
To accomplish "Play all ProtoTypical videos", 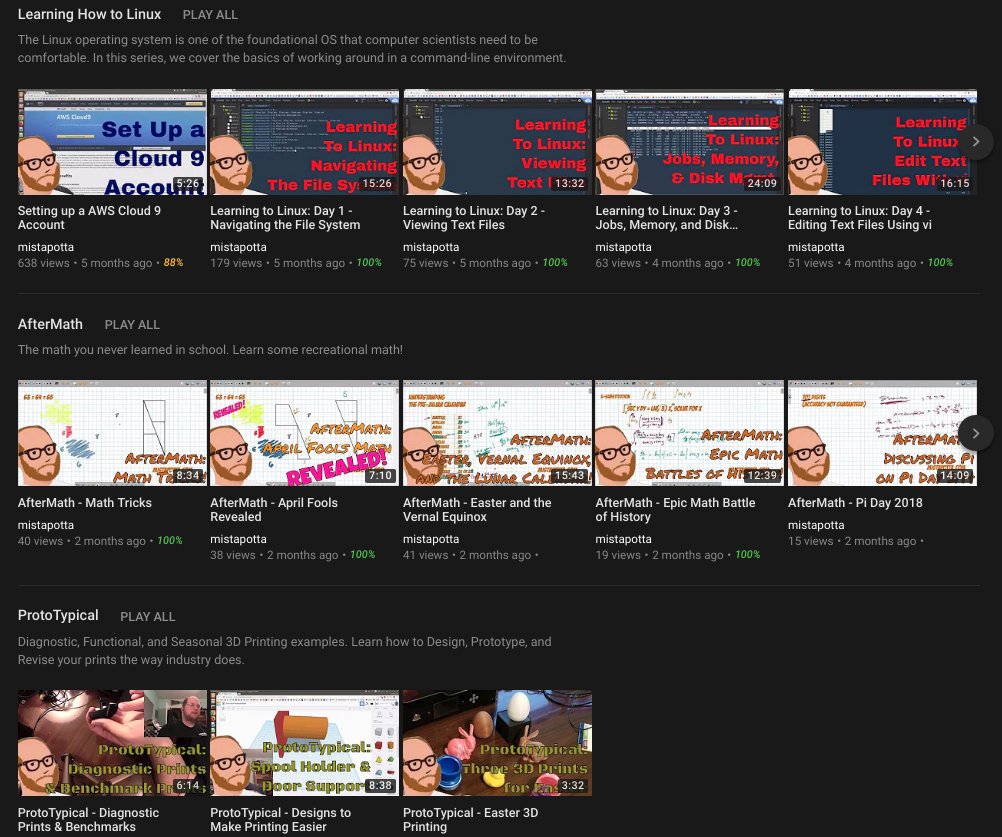I will [148, 617].
